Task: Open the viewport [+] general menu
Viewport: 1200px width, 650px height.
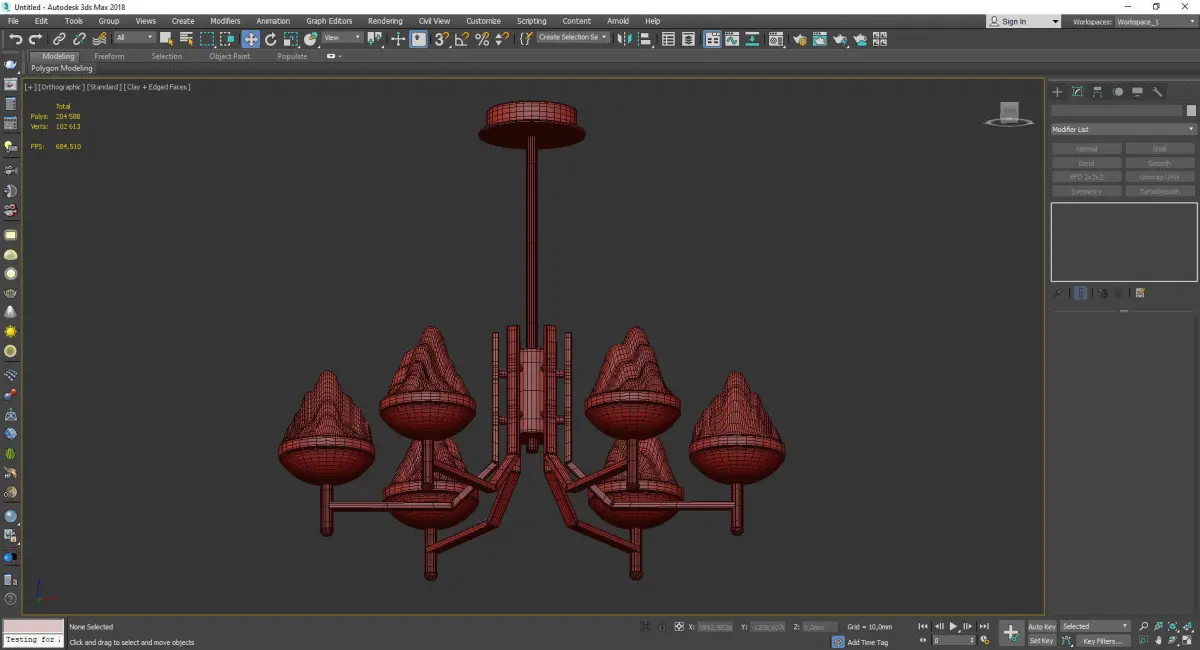Action: pos(30,87)
